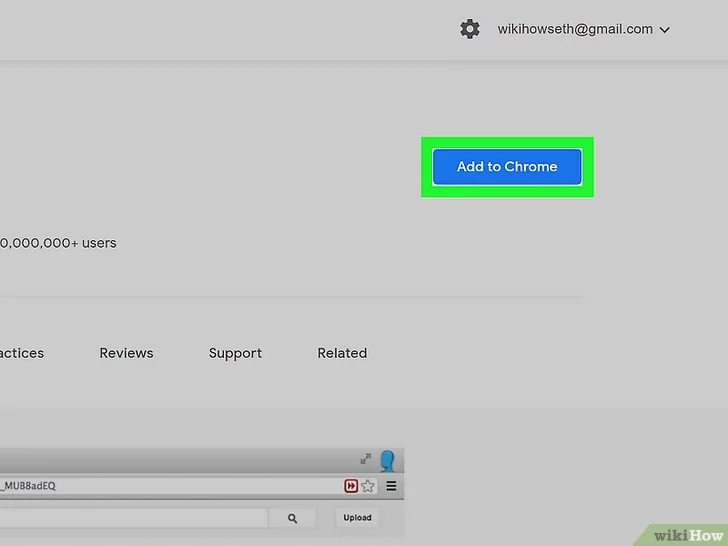This screenshot has height=546, width=728.
Task: Click the Upload button in preview
Action: (357, 517)
